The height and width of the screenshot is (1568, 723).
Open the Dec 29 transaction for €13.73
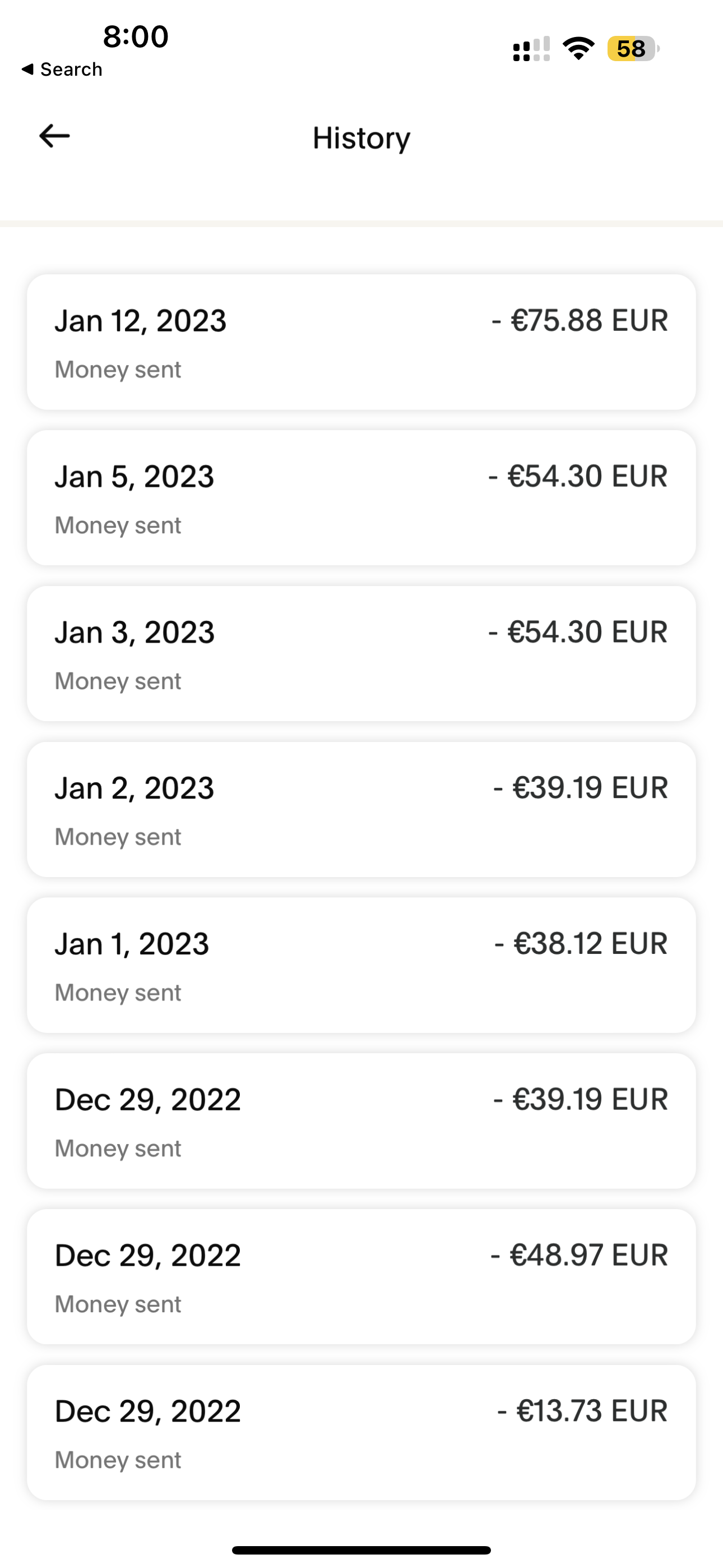tap(361, 1433)
